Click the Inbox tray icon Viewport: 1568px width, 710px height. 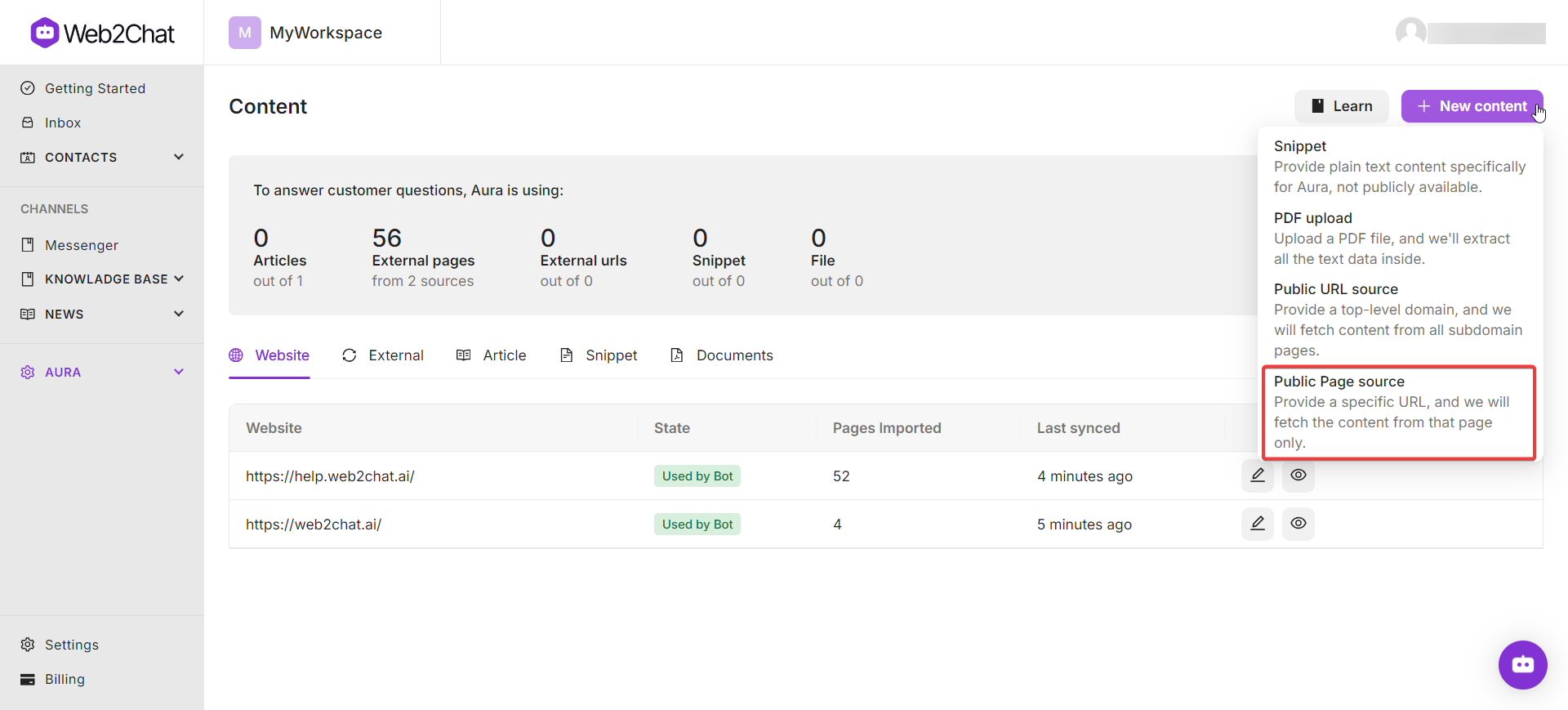coord(28,123)
